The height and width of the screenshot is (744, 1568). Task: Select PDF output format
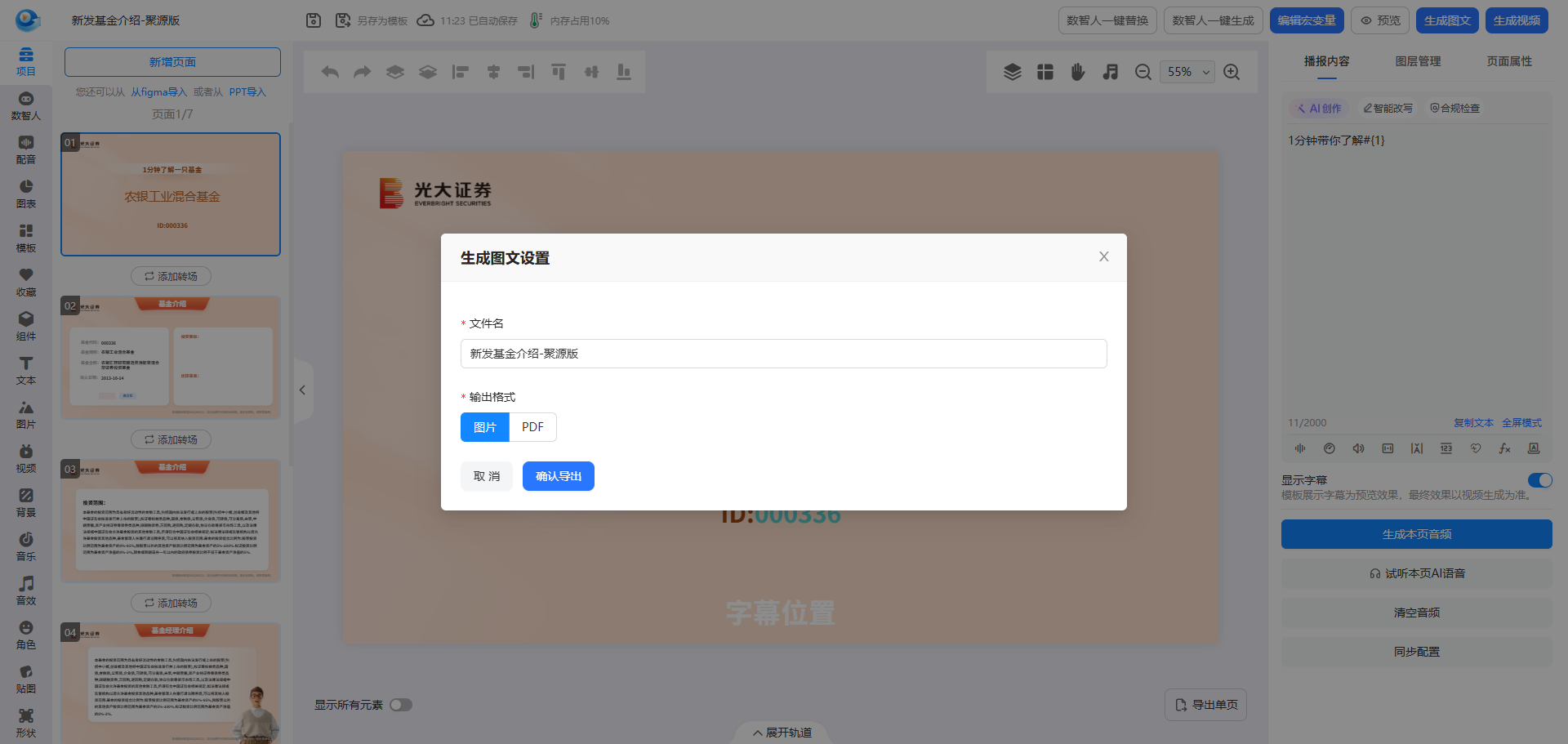point(532,427)
